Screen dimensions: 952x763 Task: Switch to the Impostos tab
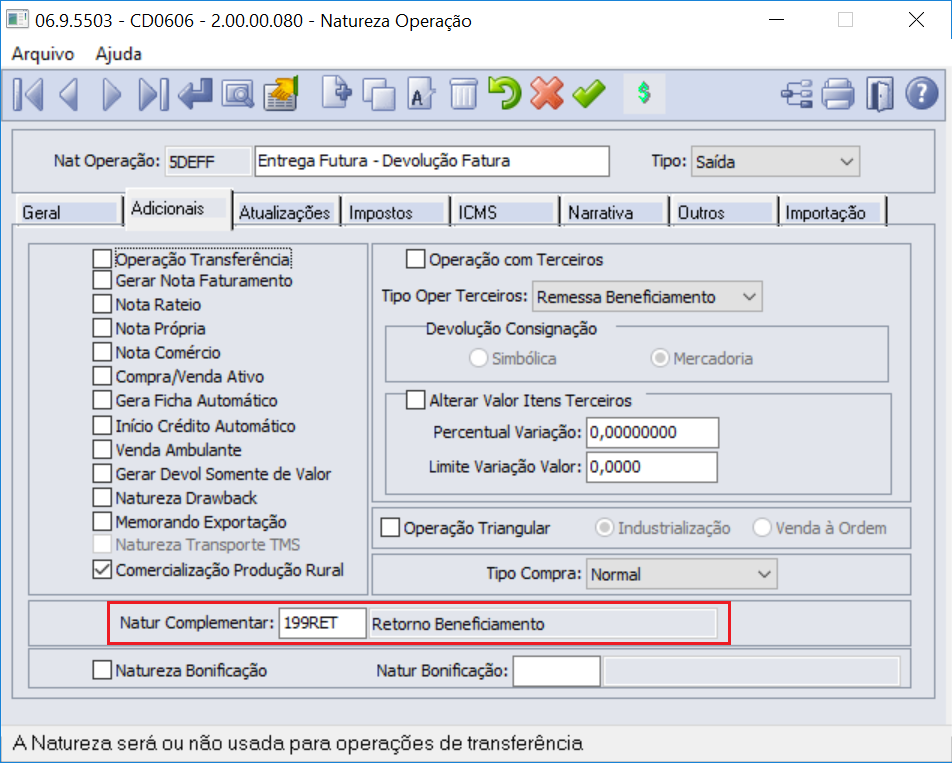coord(396,212)
